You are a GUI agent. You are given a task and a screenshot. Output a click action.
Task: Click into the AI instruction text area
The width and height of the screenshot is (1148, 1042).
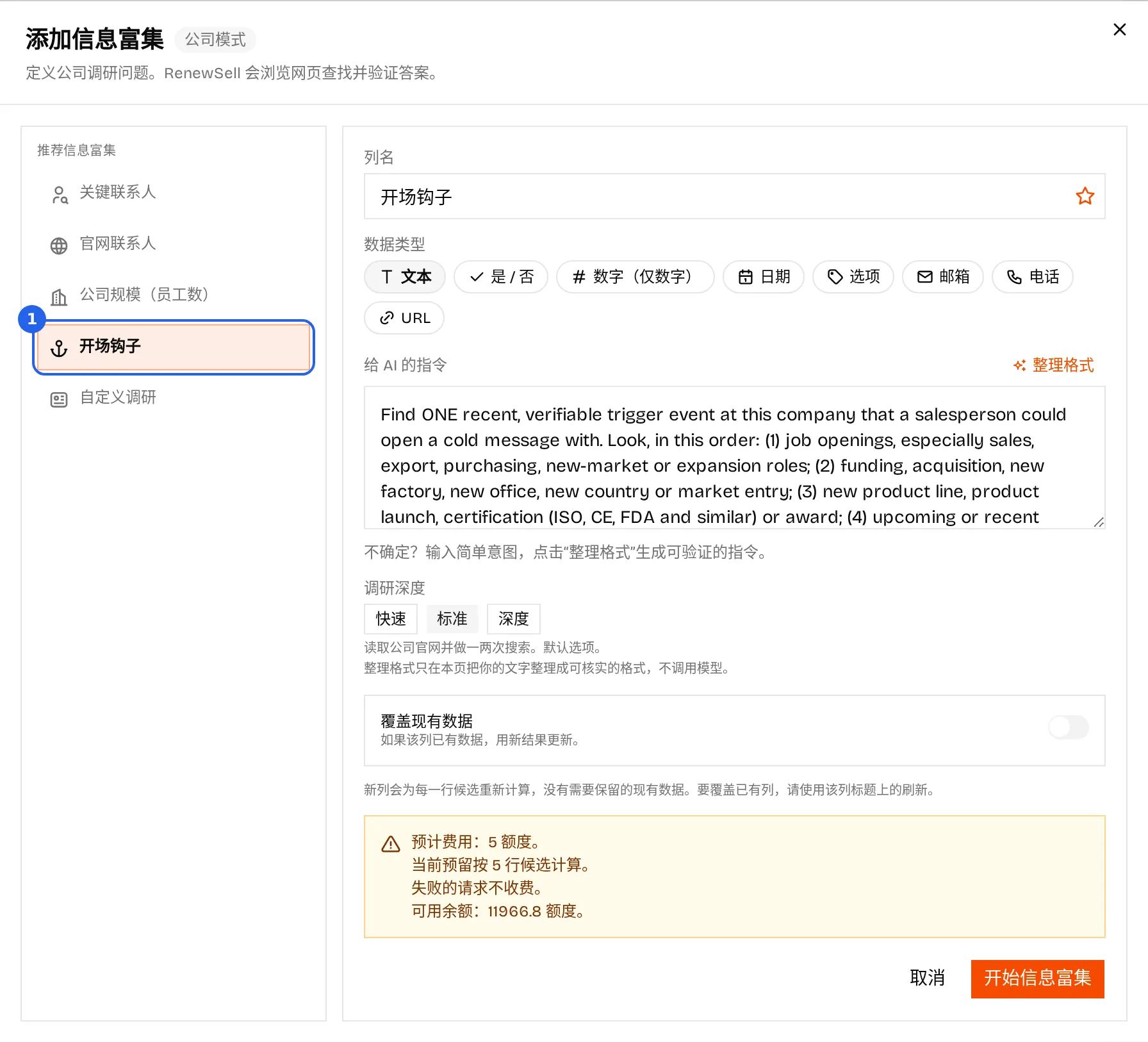(x=734, y=458)
